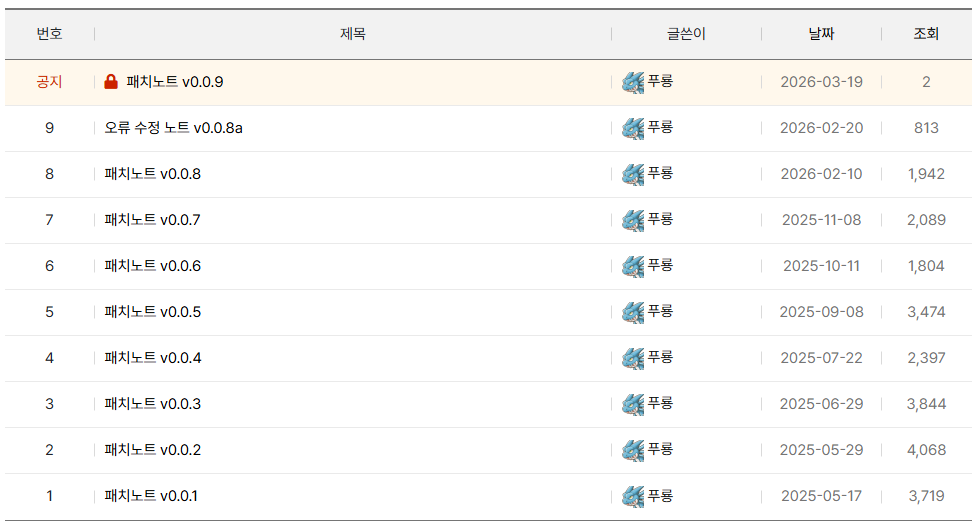This screenshot has width=979, height=531.
Task: Click the 글쓴이 column header
Action: [x=686, y=34]
